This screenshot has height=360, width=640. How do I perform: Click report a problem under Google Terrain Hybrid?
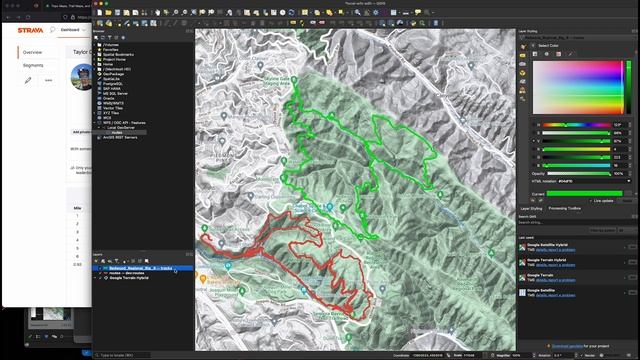pyautogui.click(x=562, y=265)
